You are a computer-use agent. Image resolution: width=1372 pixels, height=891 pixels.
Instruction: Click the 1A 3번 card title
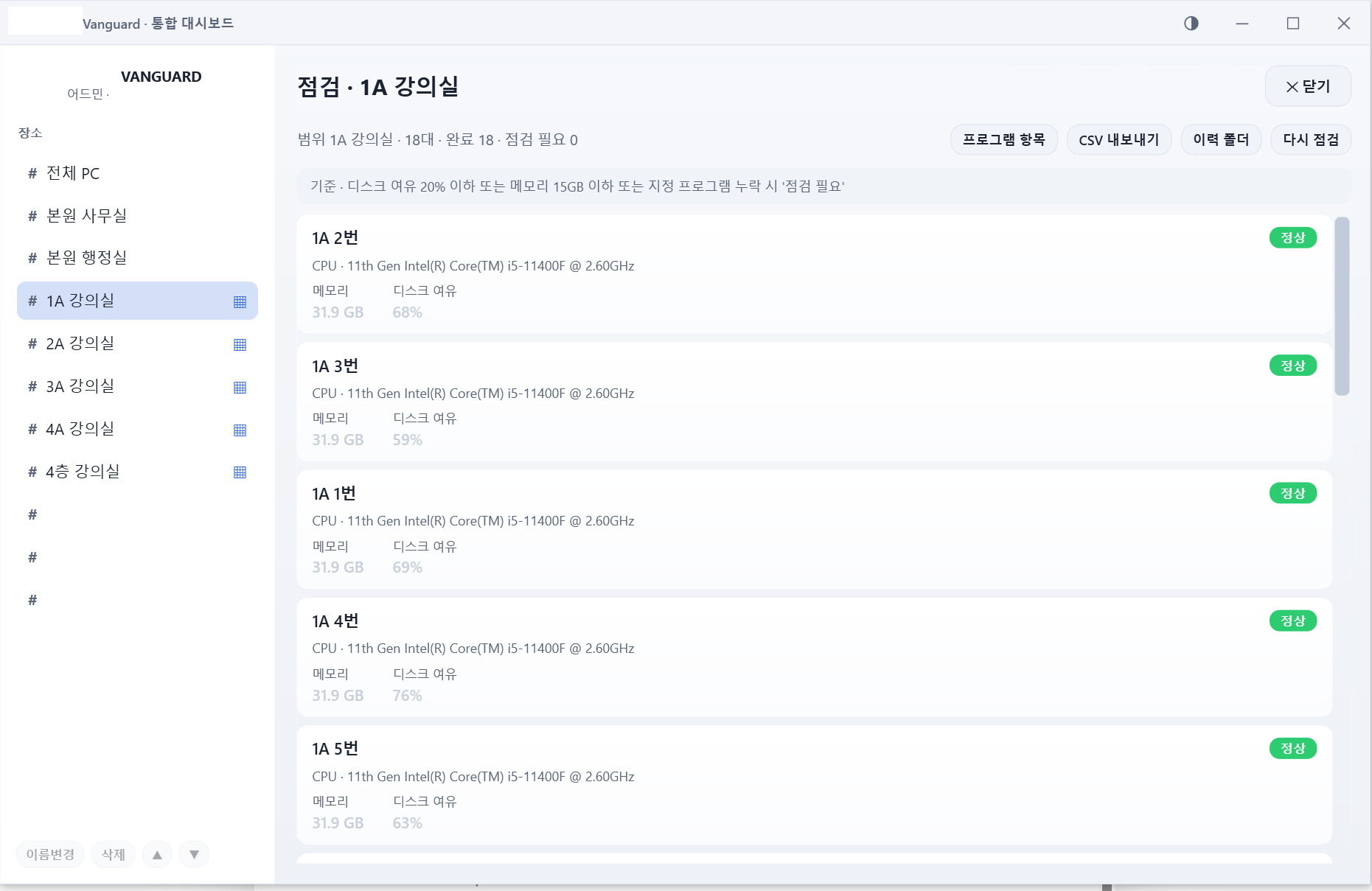[335, 366]
